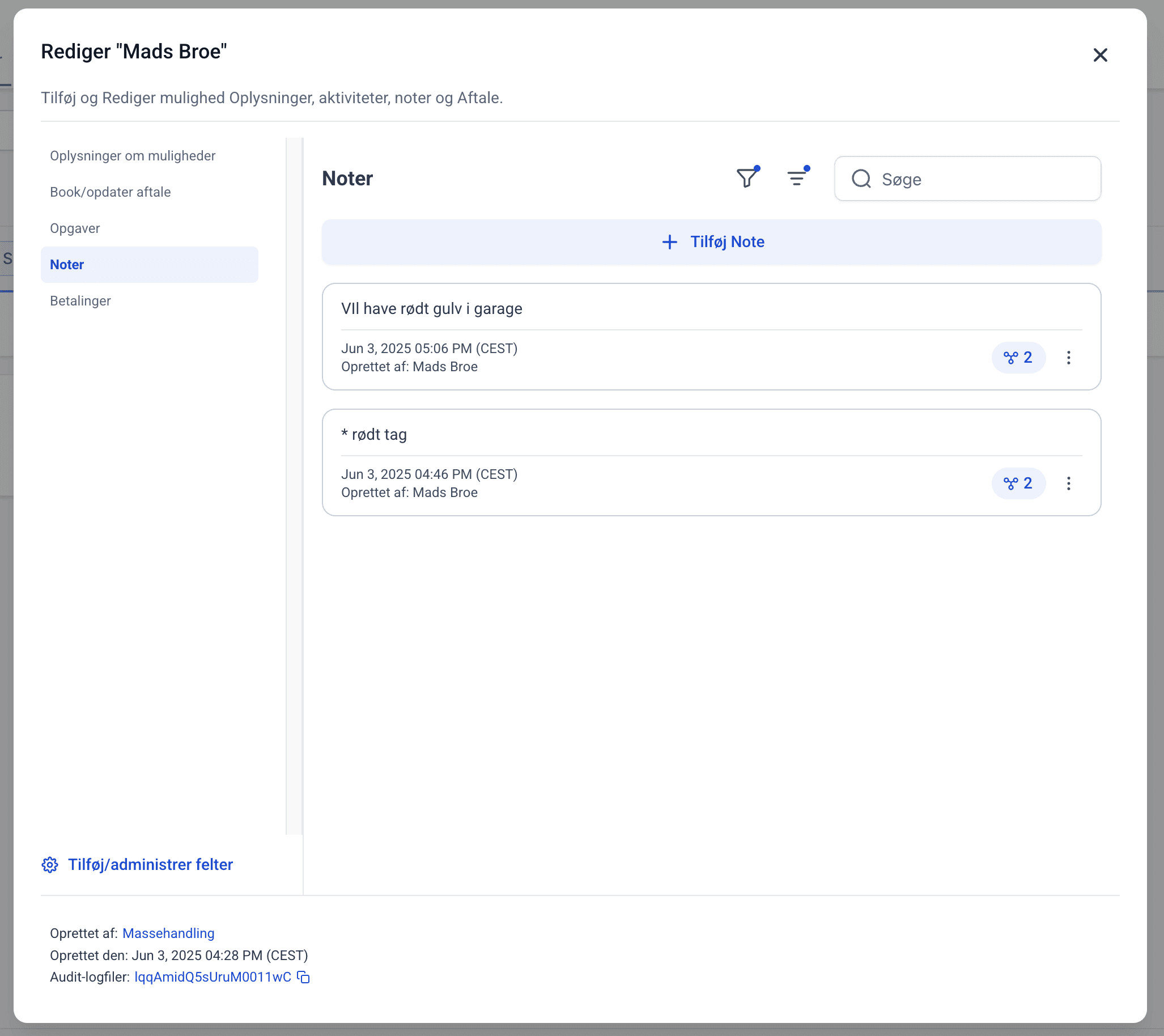Click 'Oprettet af: Mads Broe' under 'rødt tag' note
Screen dimensions: 1164x1036
click(x=409, y=492)
